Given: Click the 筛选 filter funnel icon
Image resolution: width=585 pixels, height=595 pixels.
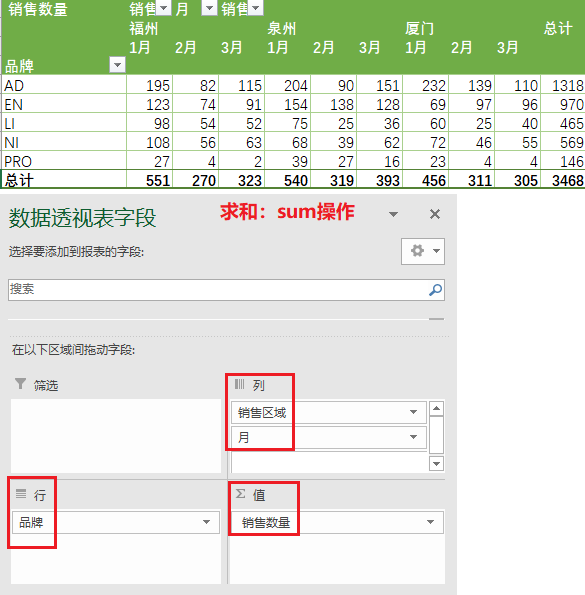Looking at the screenshot, I should 20,384.
